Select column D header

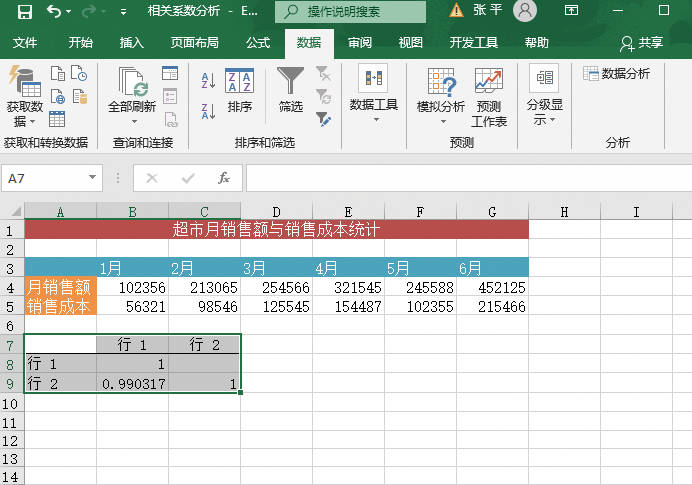276,212
